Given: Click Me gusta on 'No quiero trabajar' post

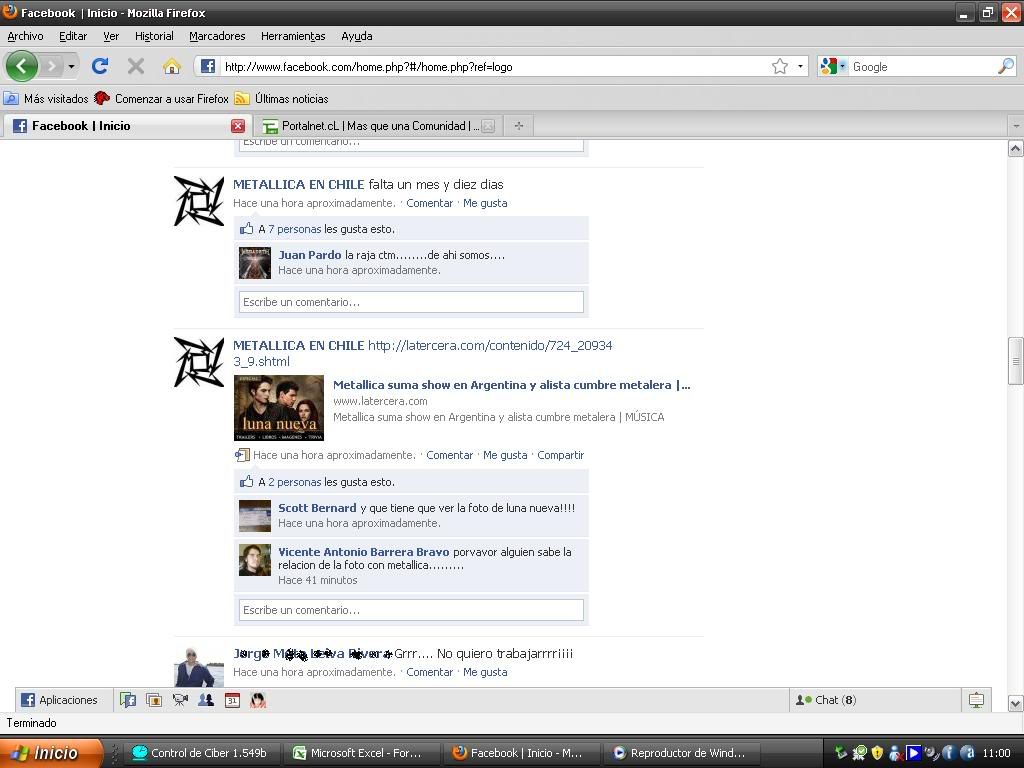Looking at the screenshot, I should click(x=485, y=672).
